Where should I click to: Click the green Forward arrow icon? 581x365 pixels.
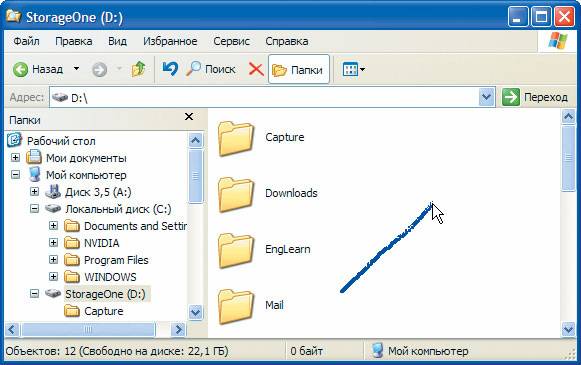coord(99,69)
